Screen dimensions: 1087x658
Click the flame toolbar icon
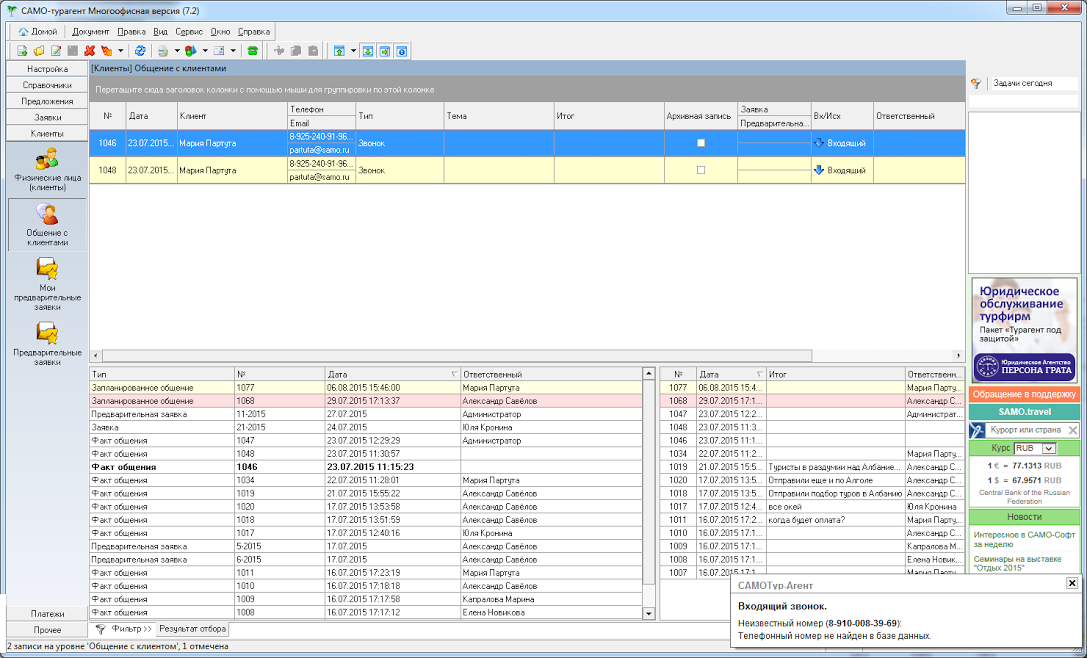tap(106, 51)
